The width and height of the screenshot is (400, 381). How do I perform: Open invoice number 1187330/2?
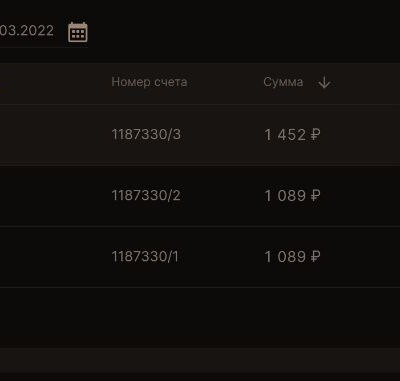click(146, 195)
